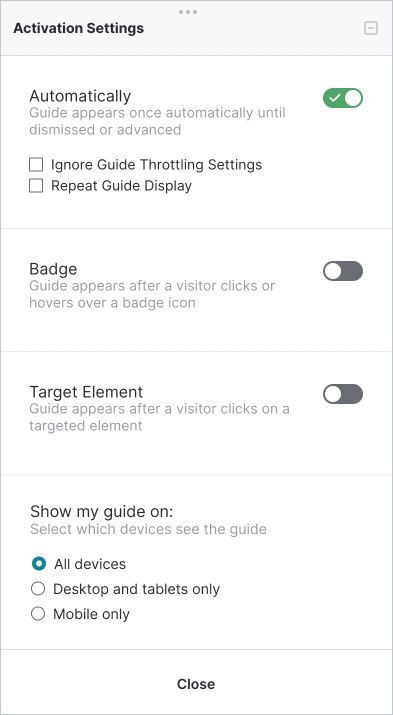
Task: Collapse the Activation Settings panel icon
Action: pos(371,28)
